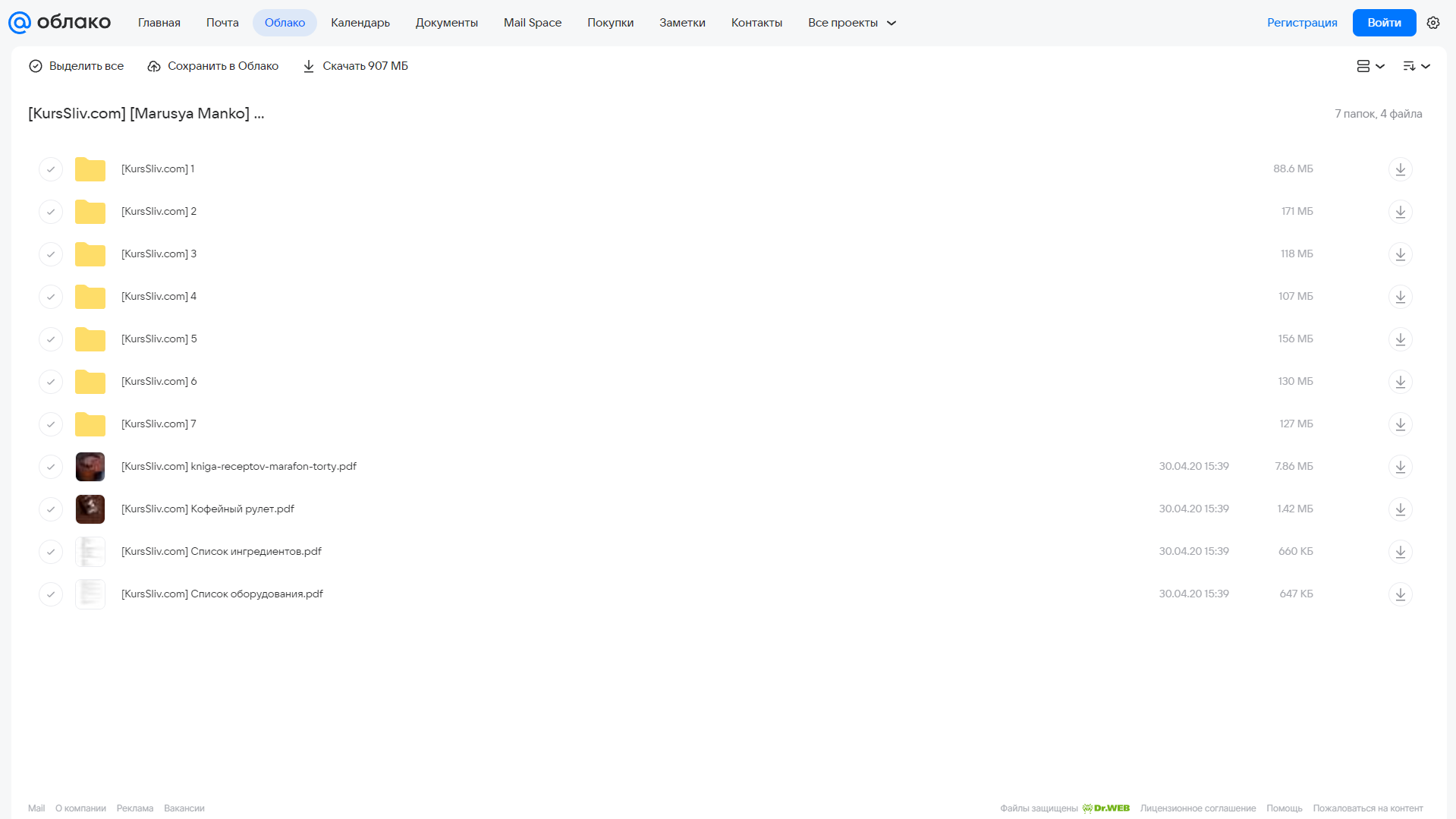Screen dimensions: 1456x819
Task: Switch to the Почта tab
Action: [222, 23]
